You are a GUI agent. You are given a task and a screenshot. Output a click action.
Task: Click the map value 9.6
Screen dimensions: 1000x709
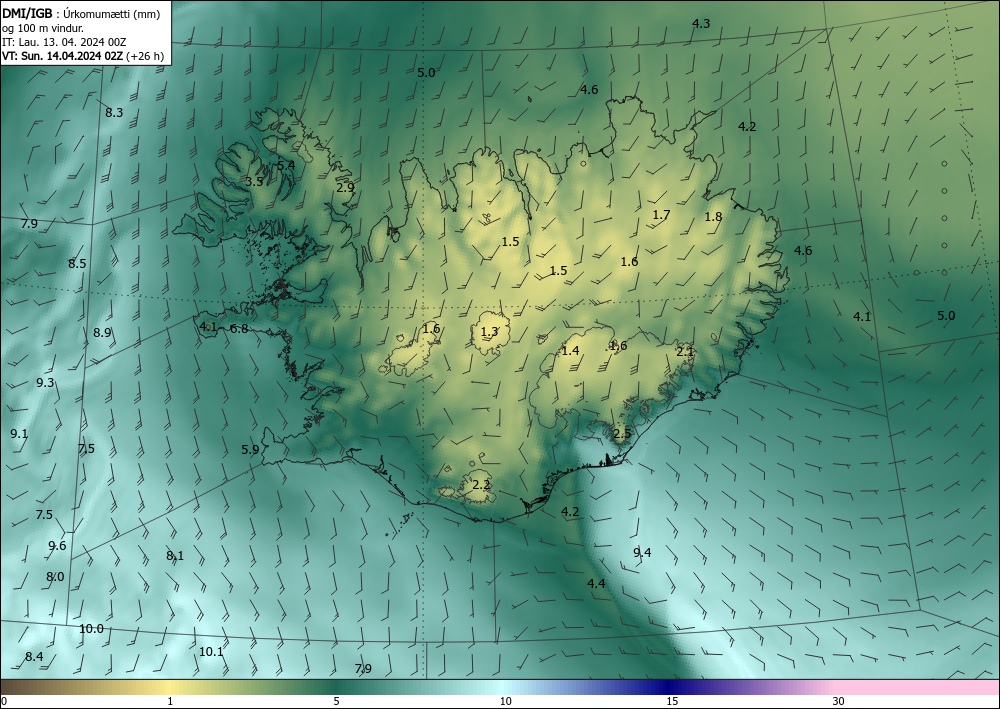click(57, 546)
